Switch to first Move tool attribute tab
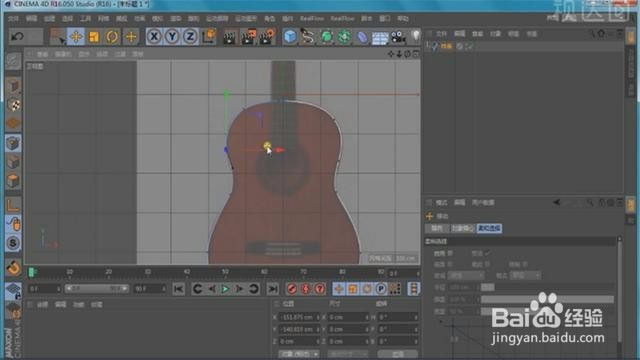This screenshot has height=360, width=640. [x=437, y=229]
